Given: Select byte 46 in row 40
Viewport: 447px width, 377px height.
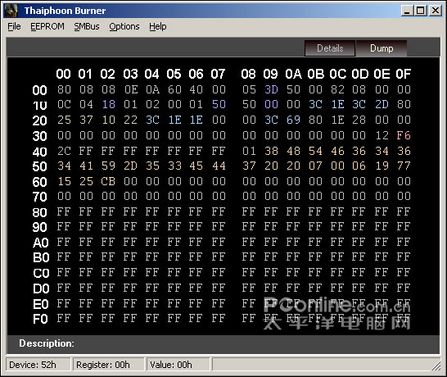Looking at the screenshot, I should [x=337, y=151].
